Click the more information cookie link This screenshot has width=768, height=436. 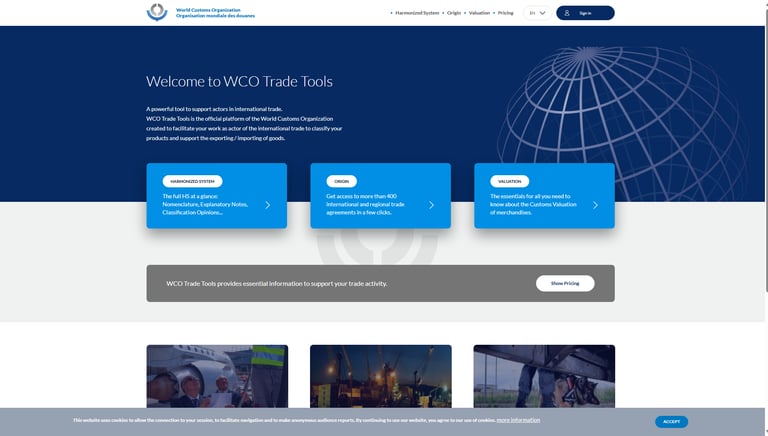tap(518, 420)
